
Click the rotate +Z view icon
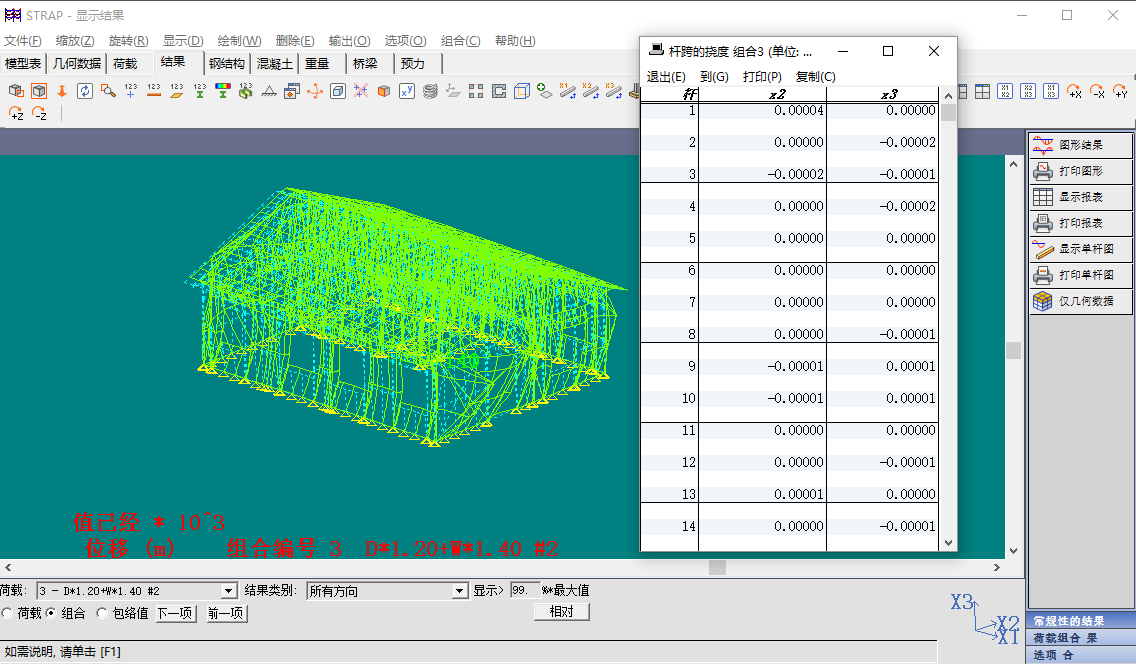click(x=16, y=114)
